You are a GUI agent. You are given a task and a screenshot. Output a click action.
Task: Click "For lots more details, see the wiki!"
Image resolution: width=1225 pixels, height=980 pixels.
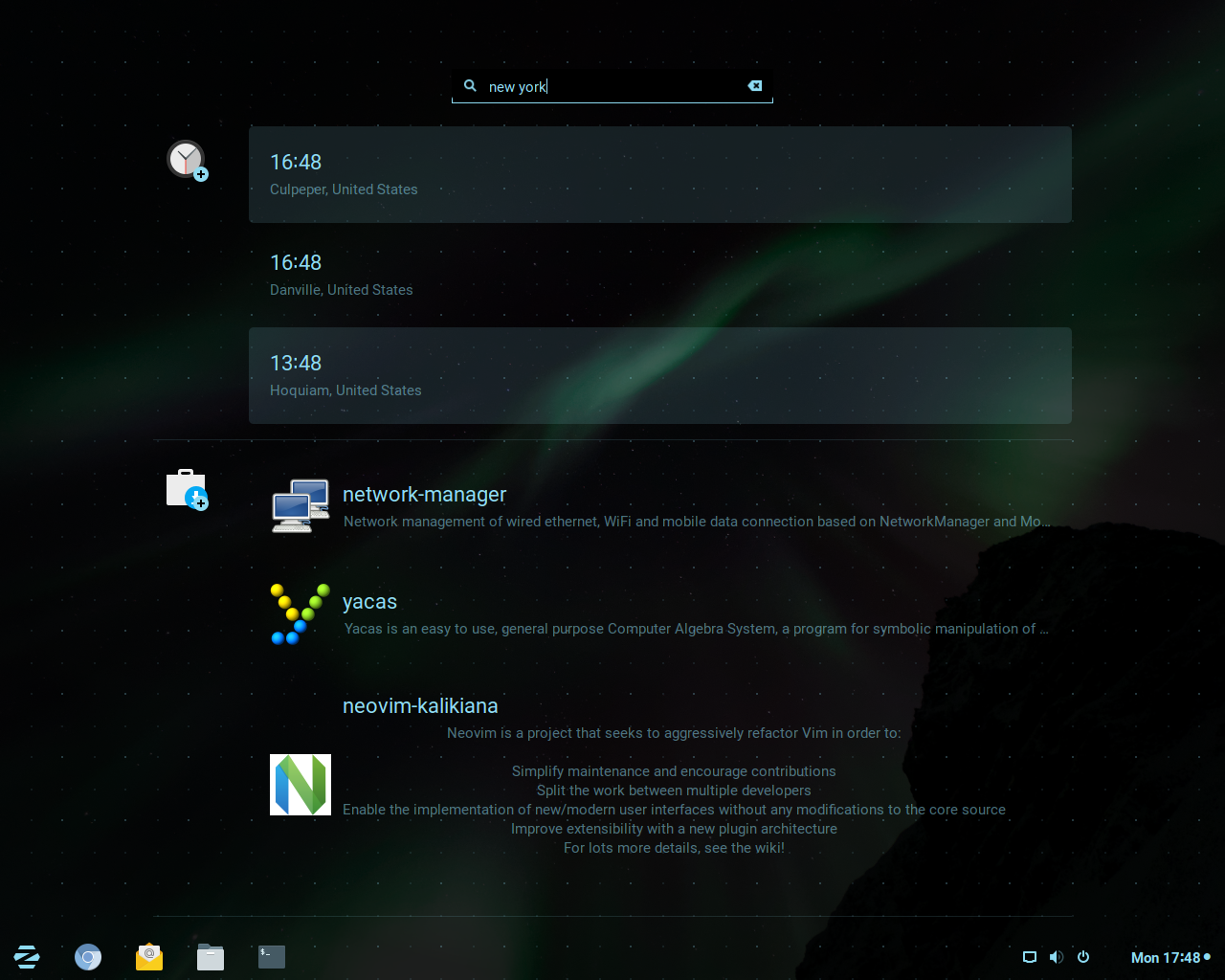674,848
